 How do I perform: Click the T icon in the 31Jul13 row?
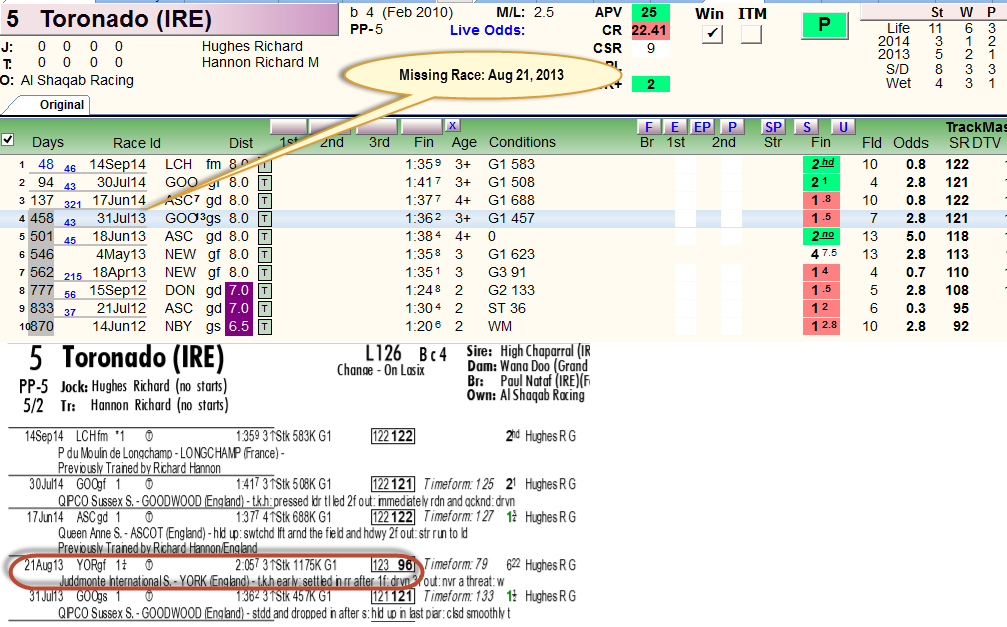click(265, 219)
